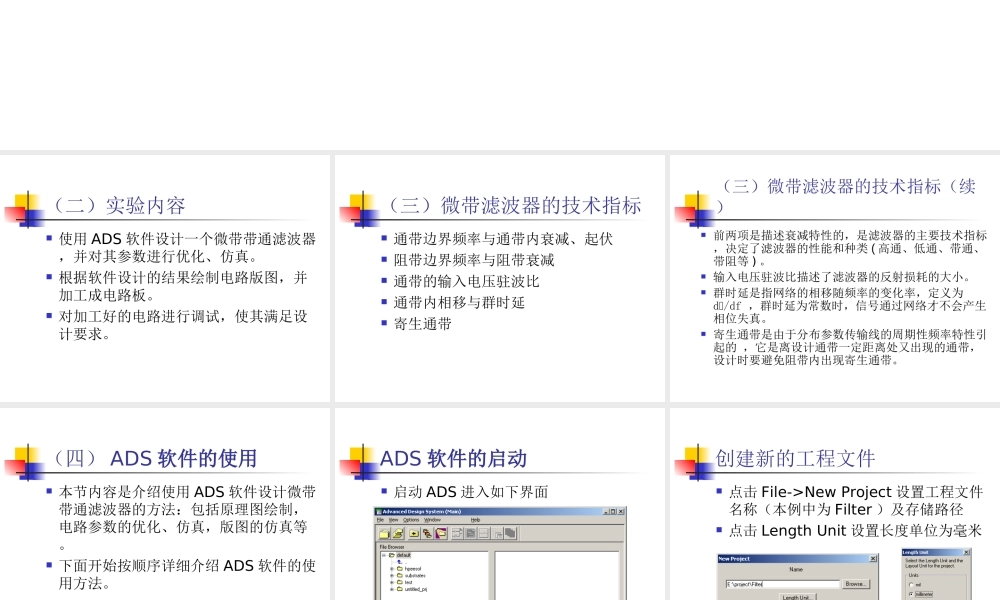Click the folder-with-arrow directory icon in ADS toolbar
The width and height of the screenshot is (1000, 600).
[414, 534]
